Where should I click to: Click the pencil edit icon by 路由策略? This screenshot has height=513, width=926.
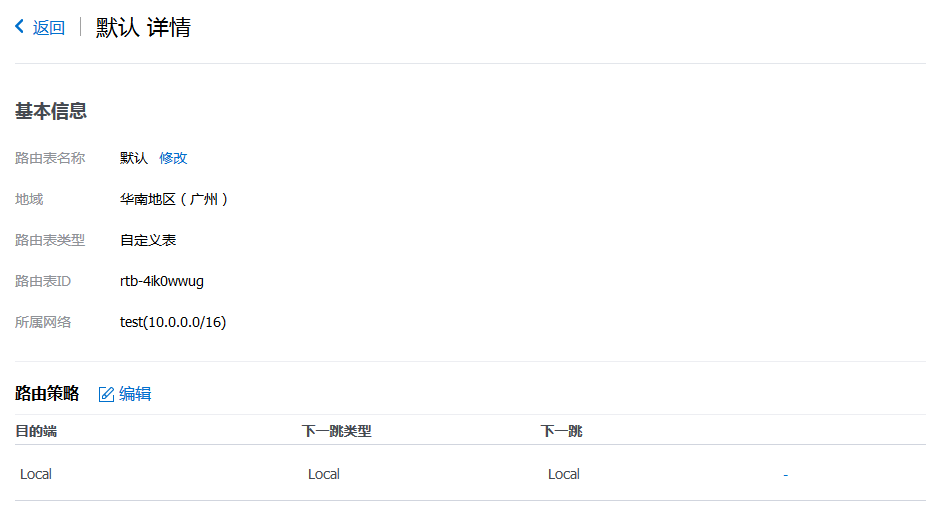coord(106,394)
